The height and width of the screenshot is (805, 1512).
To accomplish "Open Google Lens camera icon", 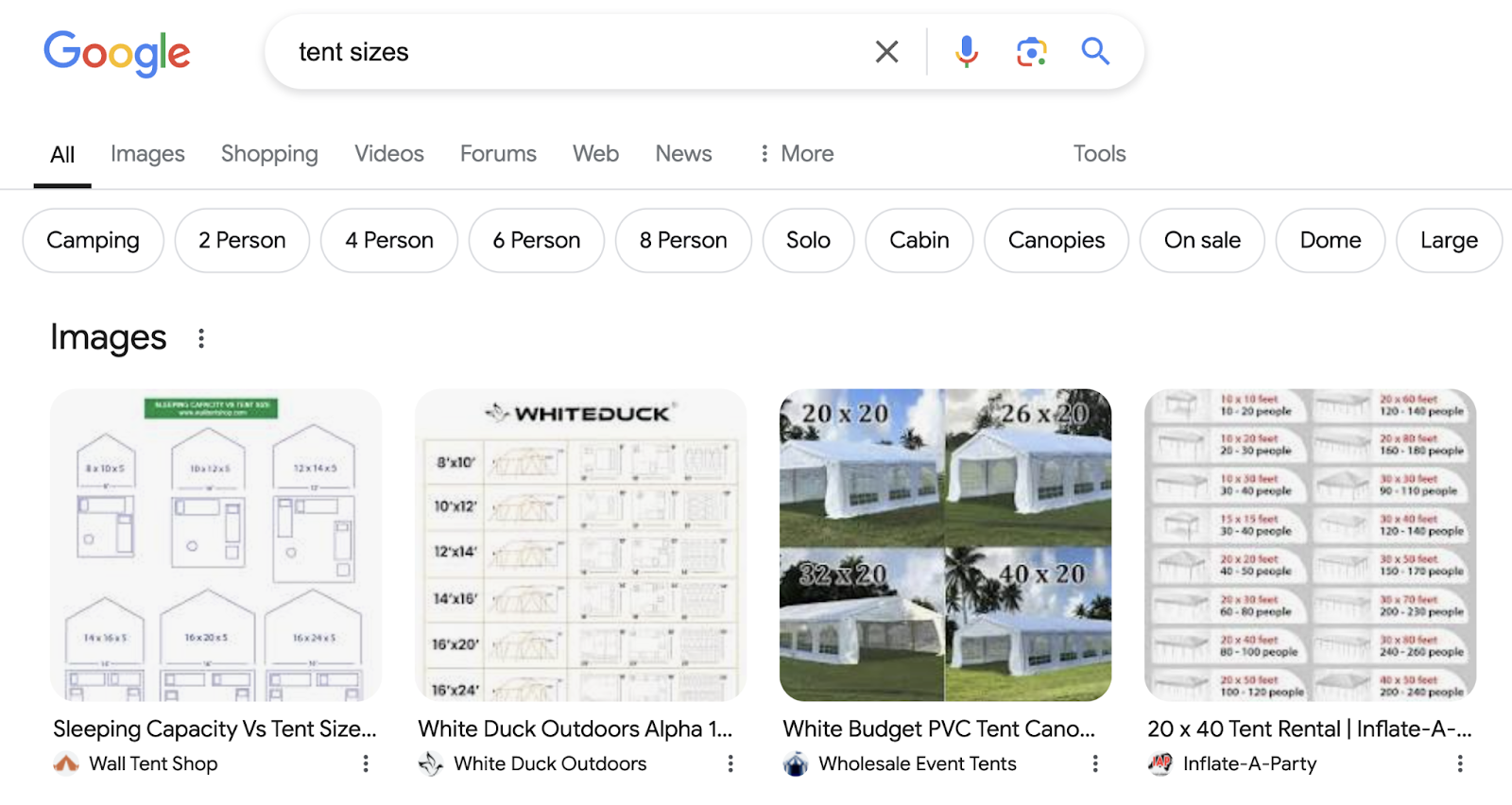I will (x=1030, y=52).
